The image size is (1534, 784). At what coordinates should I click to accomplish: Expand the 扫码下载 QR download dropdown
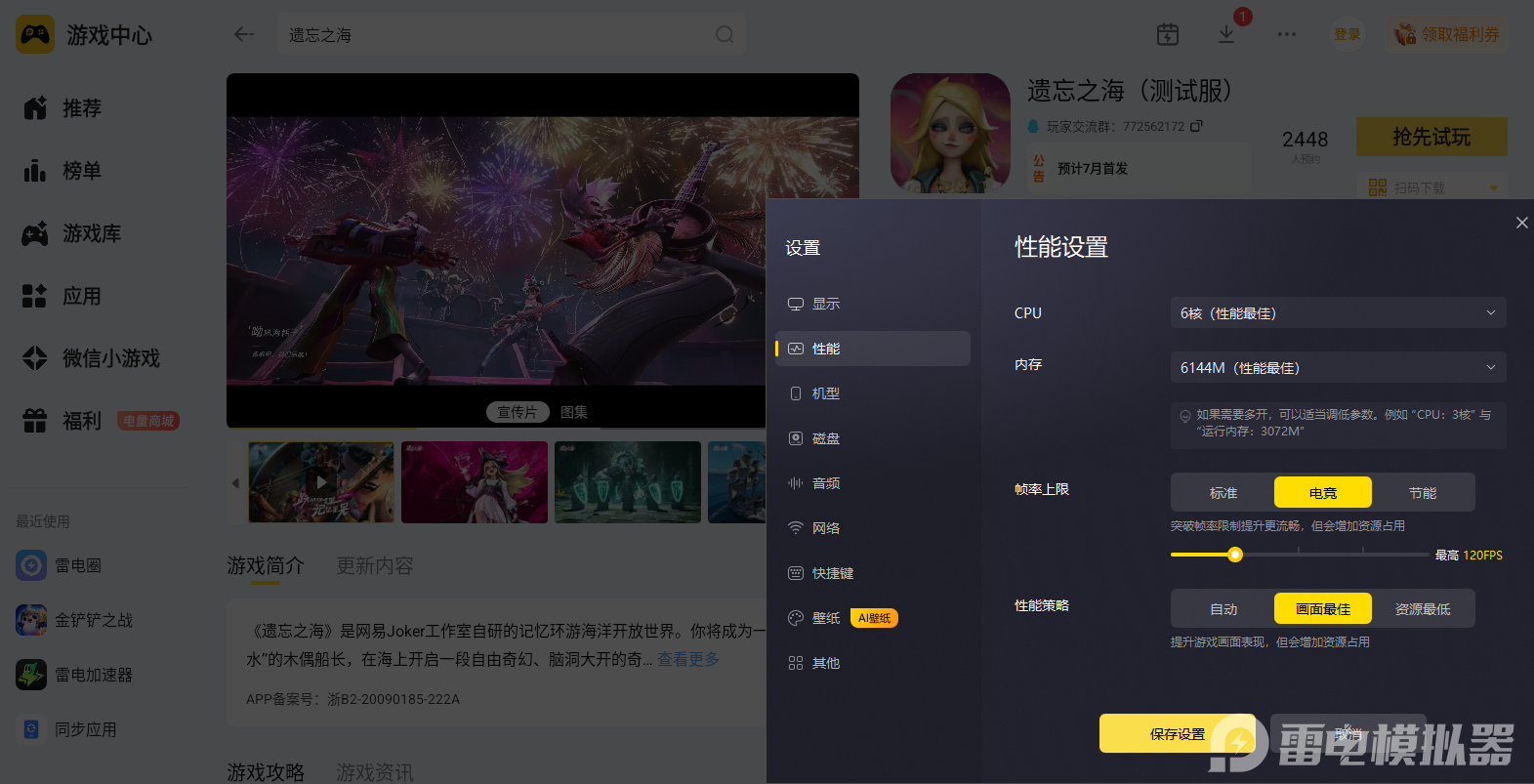1431,186
